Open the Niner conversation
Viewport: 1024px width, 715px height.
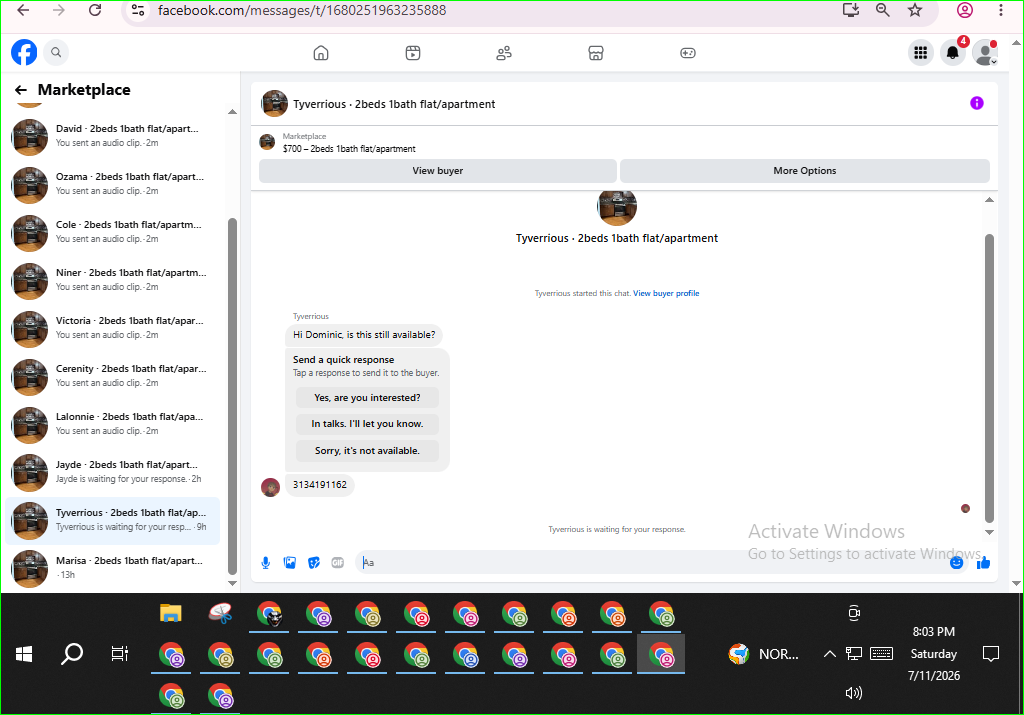tap(112, 280)
